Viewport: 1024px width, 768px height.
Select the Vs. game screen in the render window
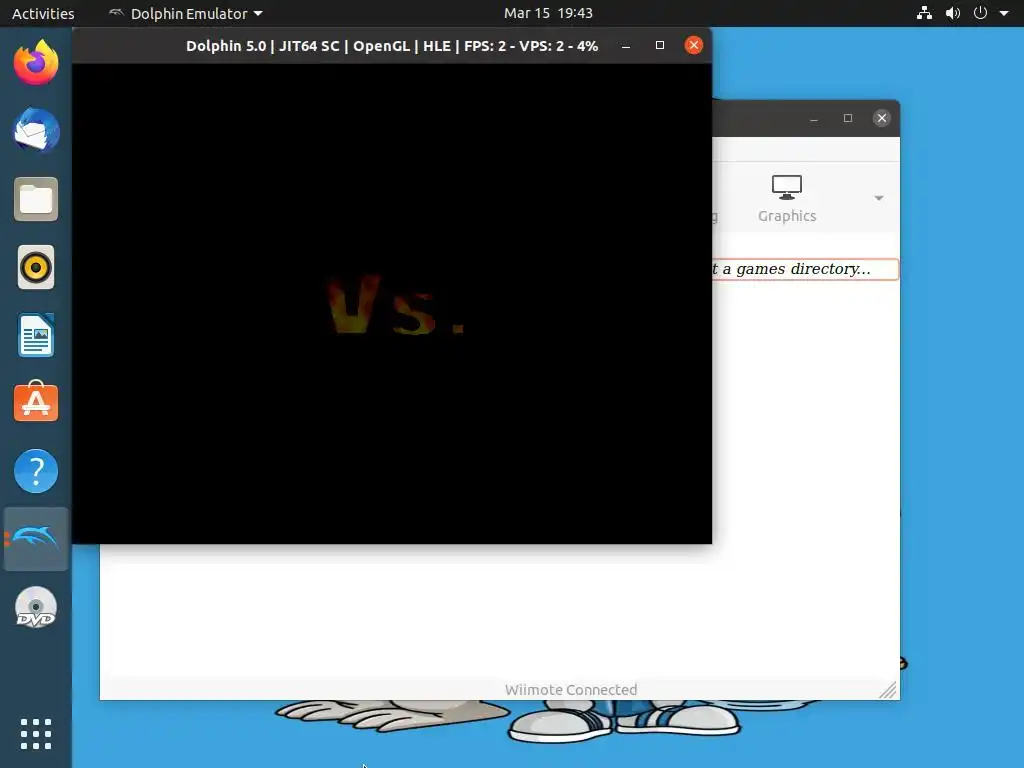[x=392, y=304]
